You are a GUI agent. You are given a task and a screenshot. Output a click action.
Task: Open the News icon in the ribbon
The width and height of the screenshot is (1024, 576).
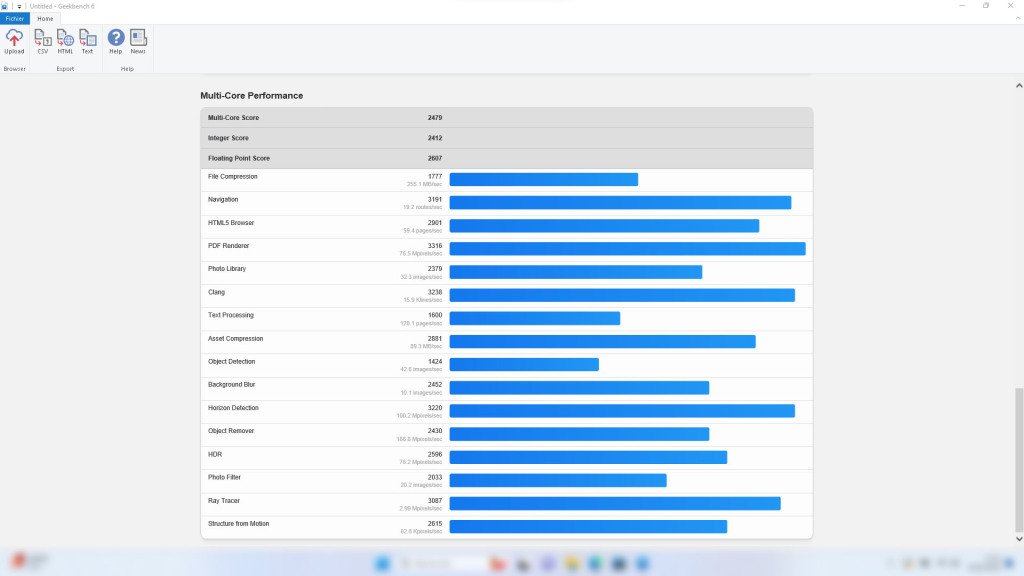pos(138,42)
